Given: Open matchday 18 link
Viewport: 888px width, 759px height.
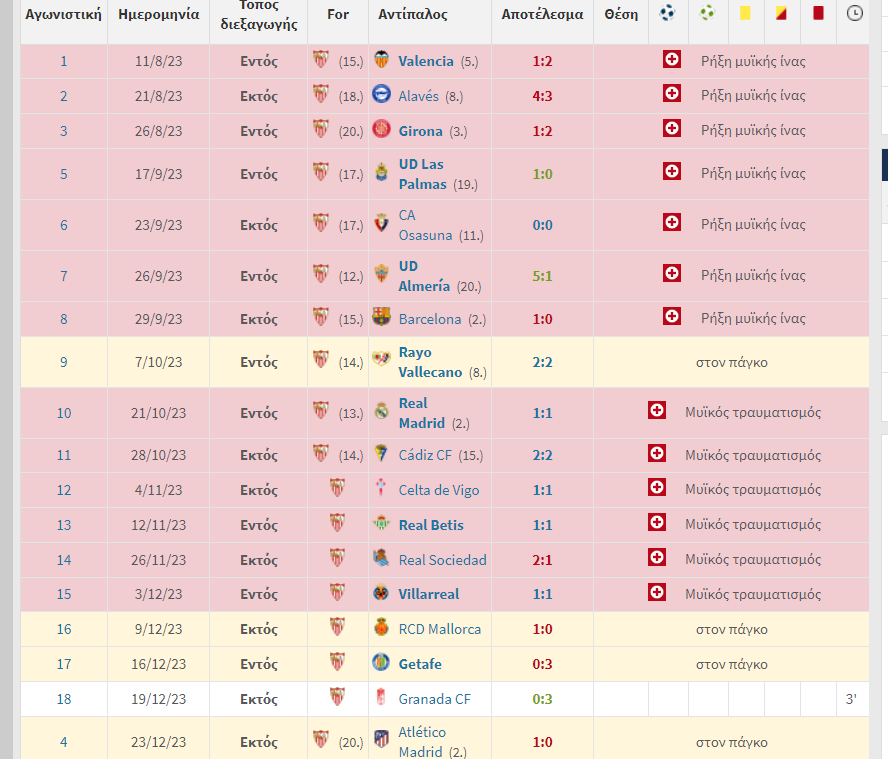Looking at the screenshot, I should tap(64, 699).
